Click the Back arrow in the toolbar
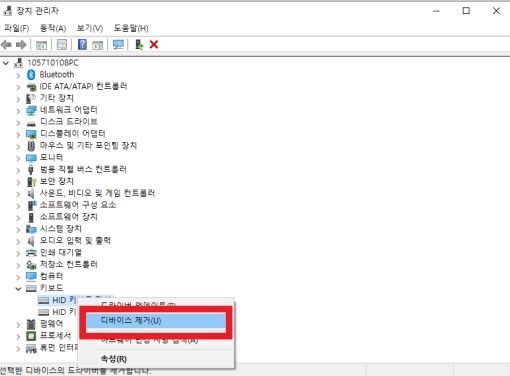Screen dimensions: 510x376 pyautogui.click(x=6, y=44)
